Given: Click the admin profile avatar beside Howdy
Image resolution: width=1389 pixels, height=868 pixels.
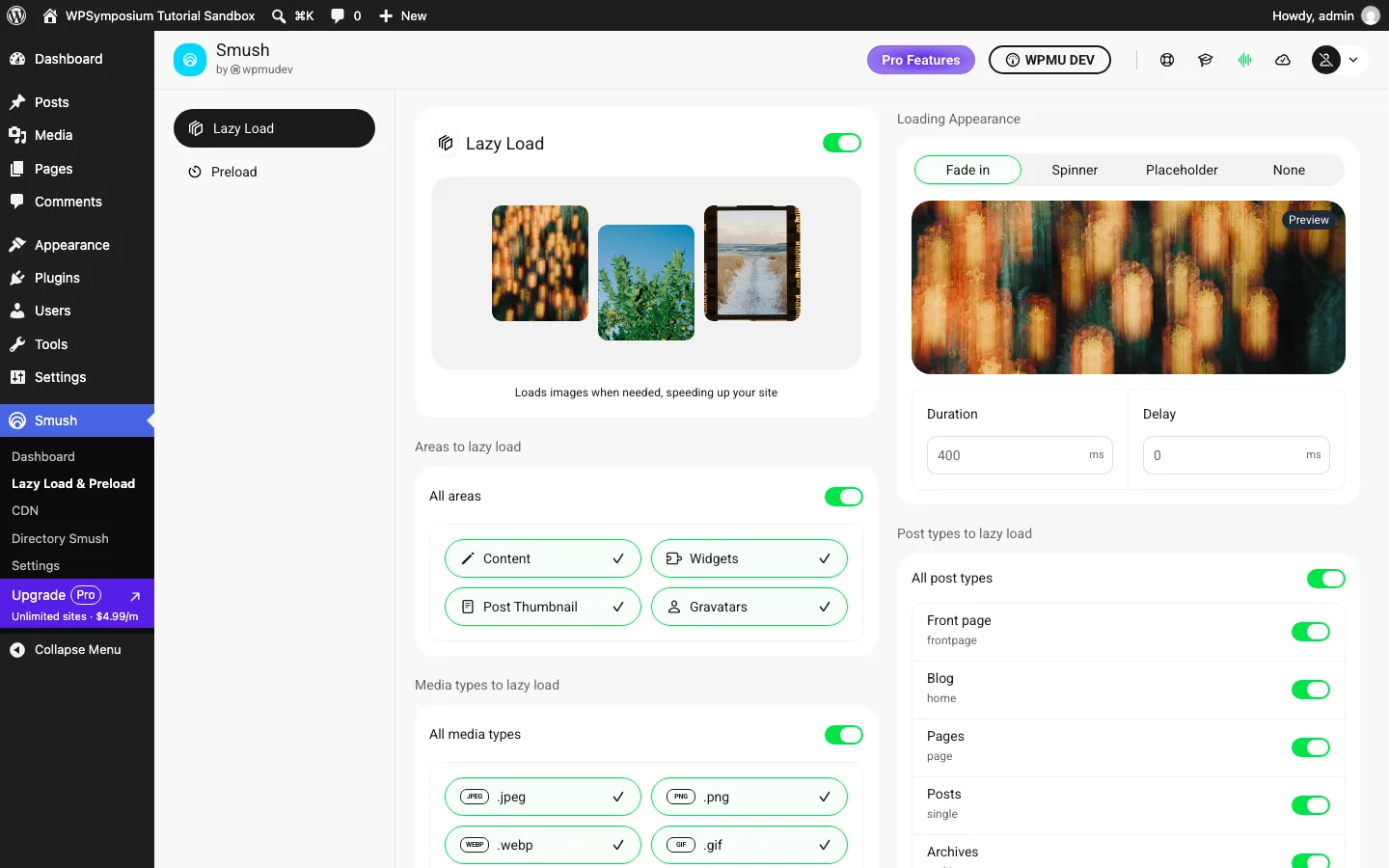Looking at the screenshot, I should [x=1371, y=15].
